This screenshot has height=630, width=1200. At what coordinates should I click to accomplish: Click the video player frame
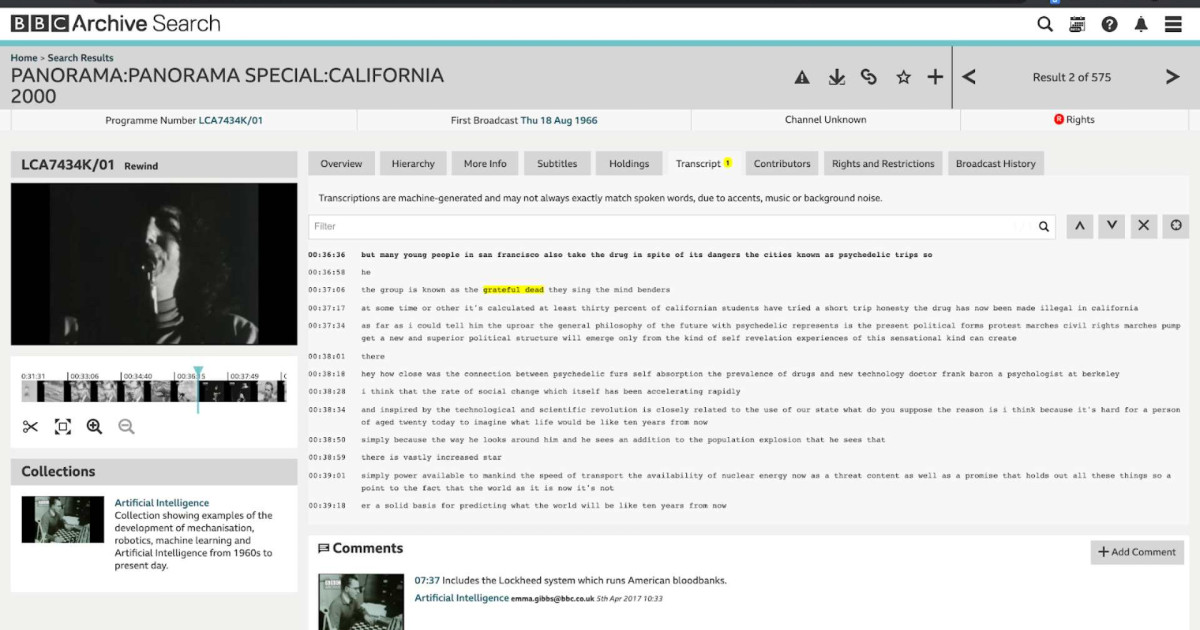point(154,264)
